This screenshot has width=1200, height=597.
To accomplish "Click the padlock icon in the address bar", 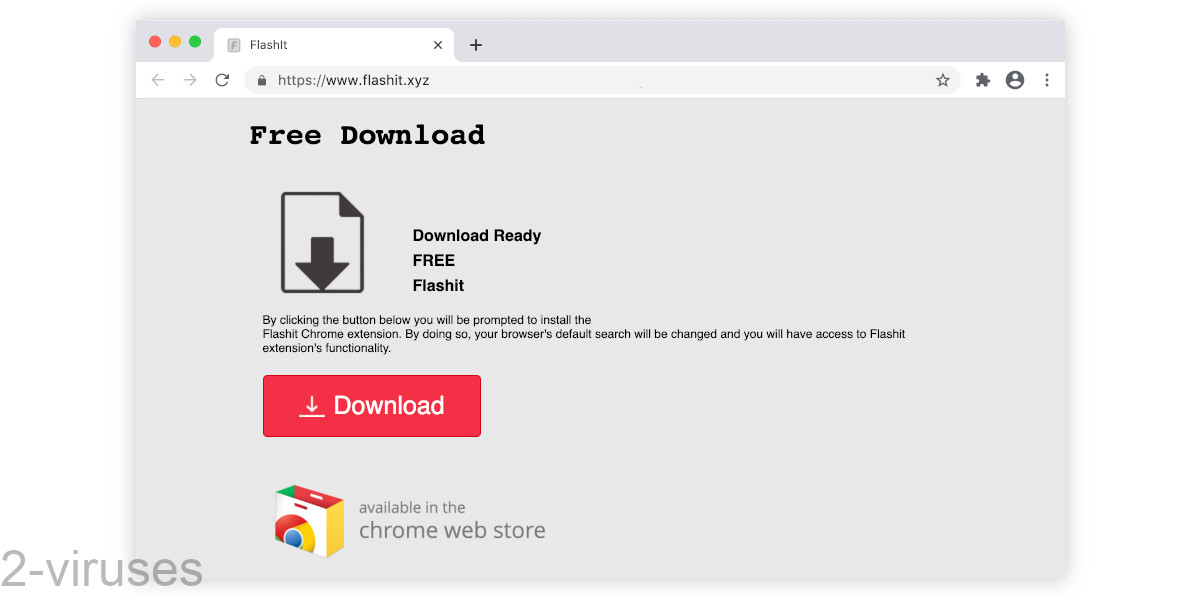I will 261,80.
